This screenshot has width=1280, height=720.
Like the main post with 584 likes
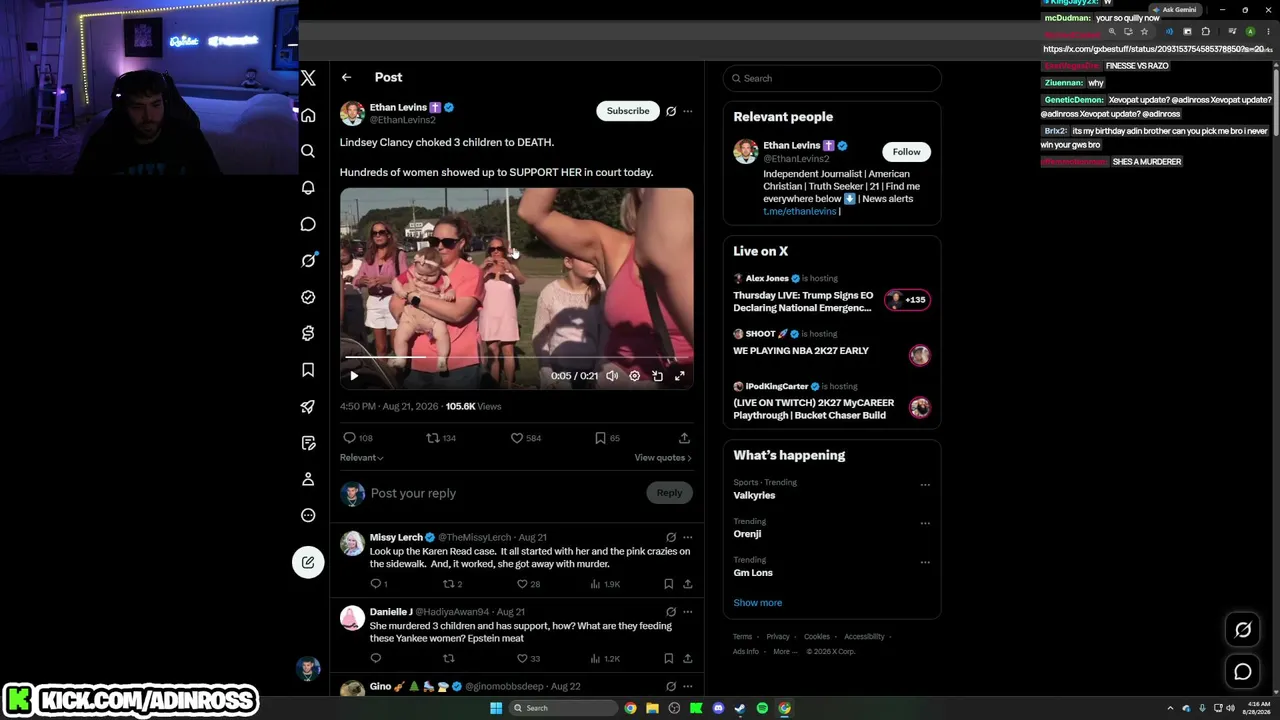point(526,438)
